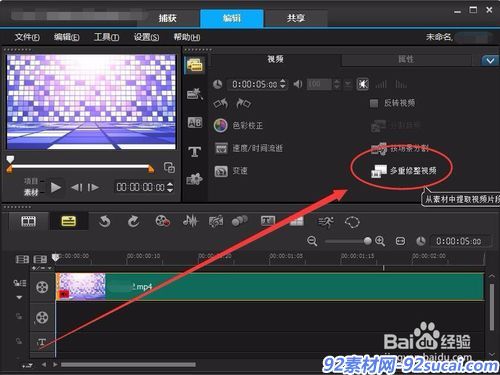
Task: Open 色彩校正 color correction
Action: click(238, 126)
